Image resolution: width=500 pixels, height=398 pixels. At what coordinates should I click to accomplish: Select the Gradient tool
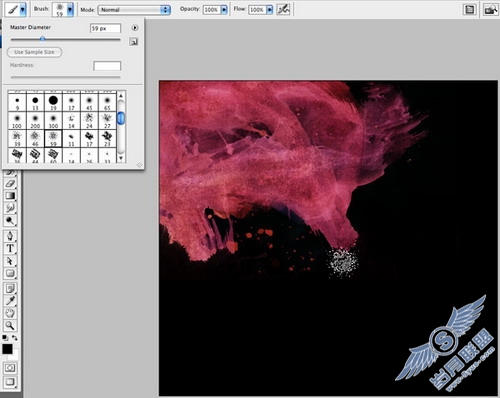click(10, 196)
